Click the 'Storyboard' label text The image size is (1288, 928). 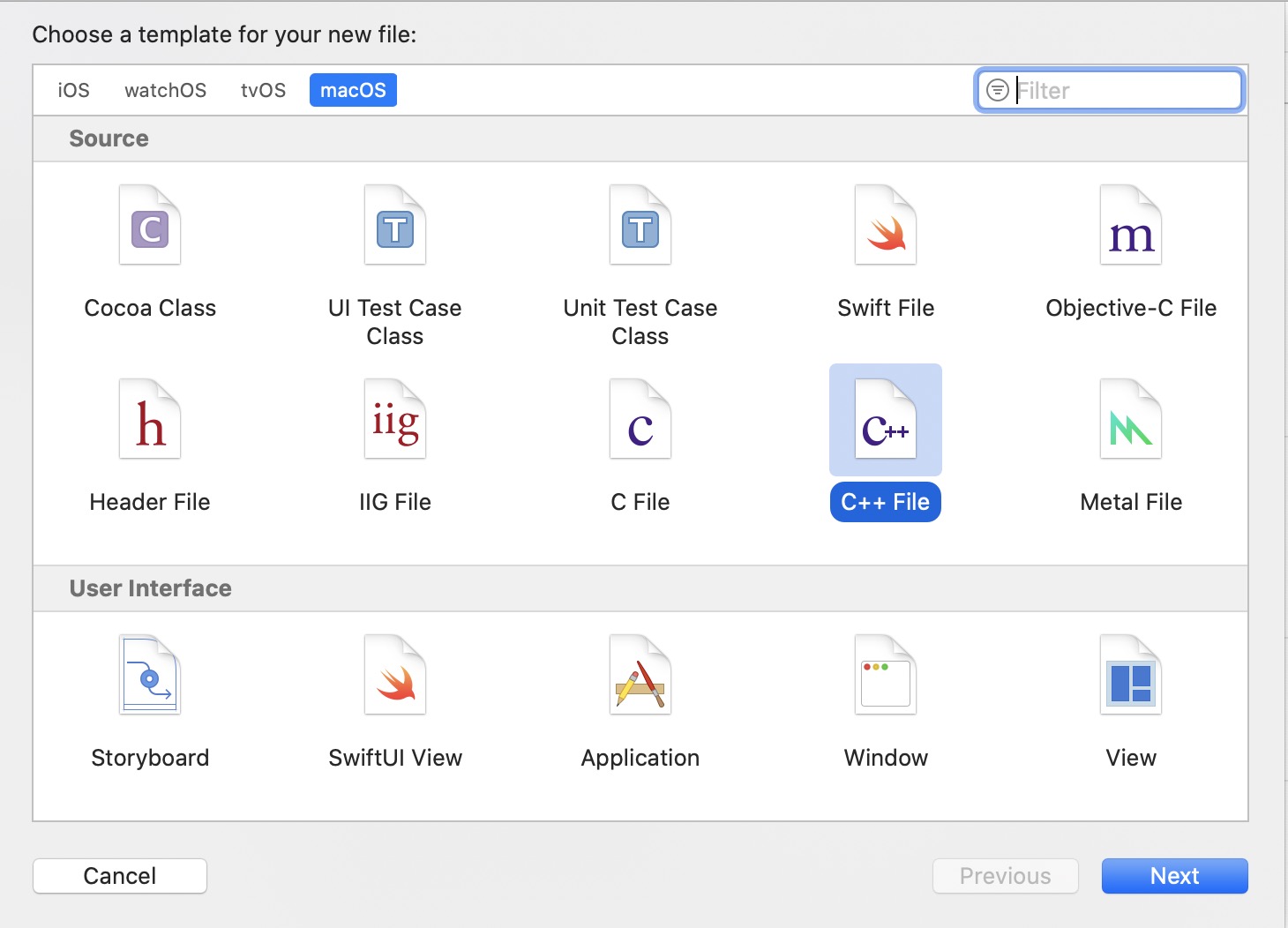point(150,758)
